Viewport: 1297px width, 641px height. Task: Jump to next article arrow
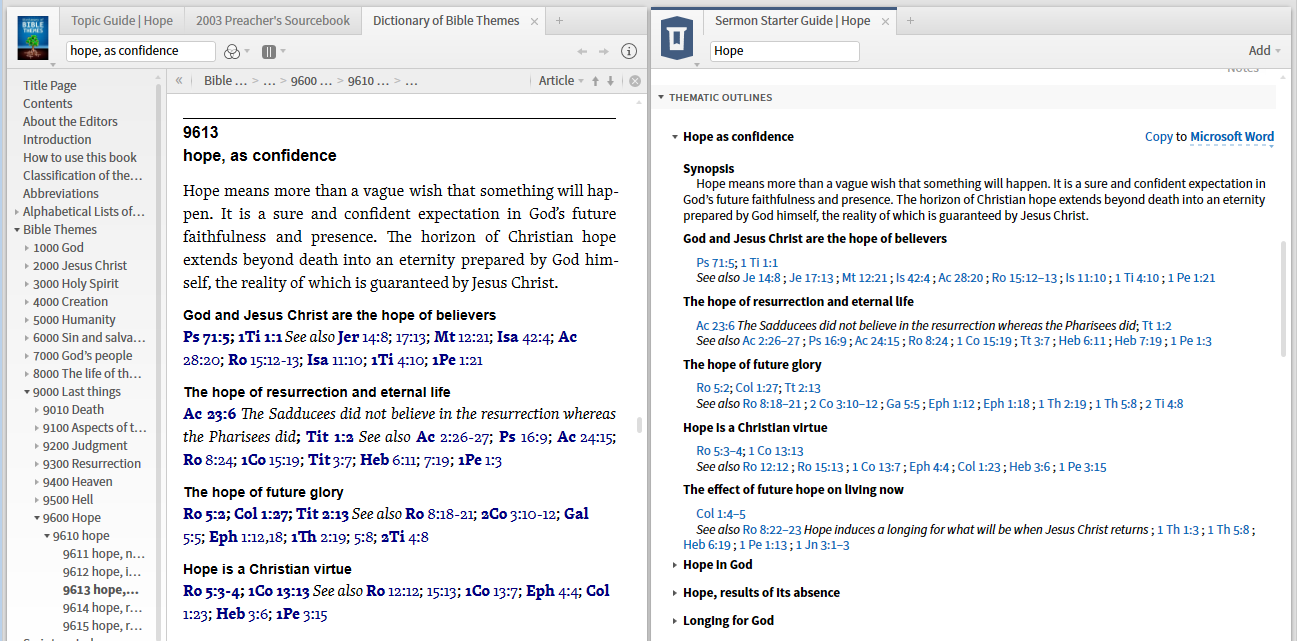pos(610,81)
